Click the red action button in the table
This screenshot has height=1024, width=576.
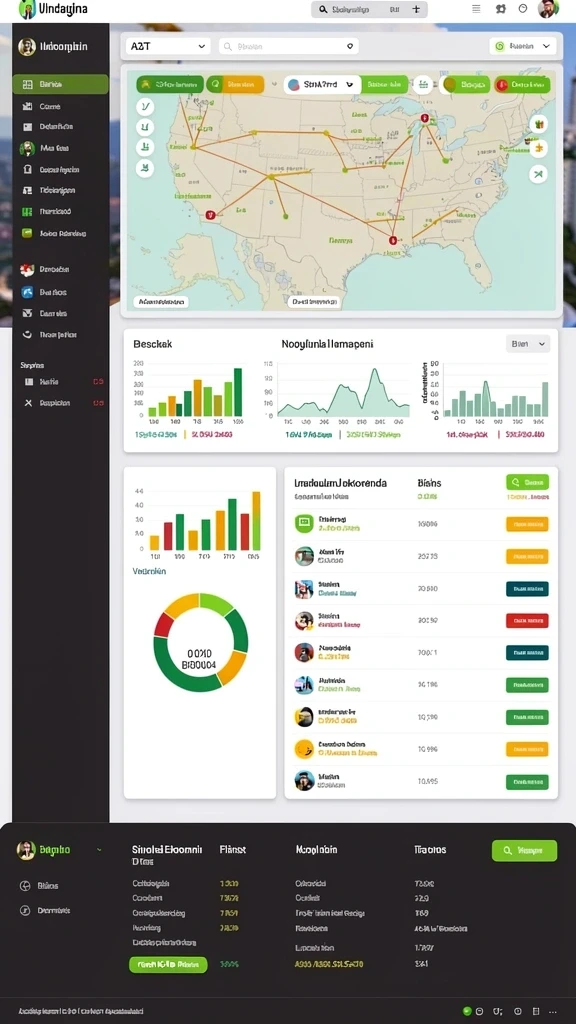[527, 620]
